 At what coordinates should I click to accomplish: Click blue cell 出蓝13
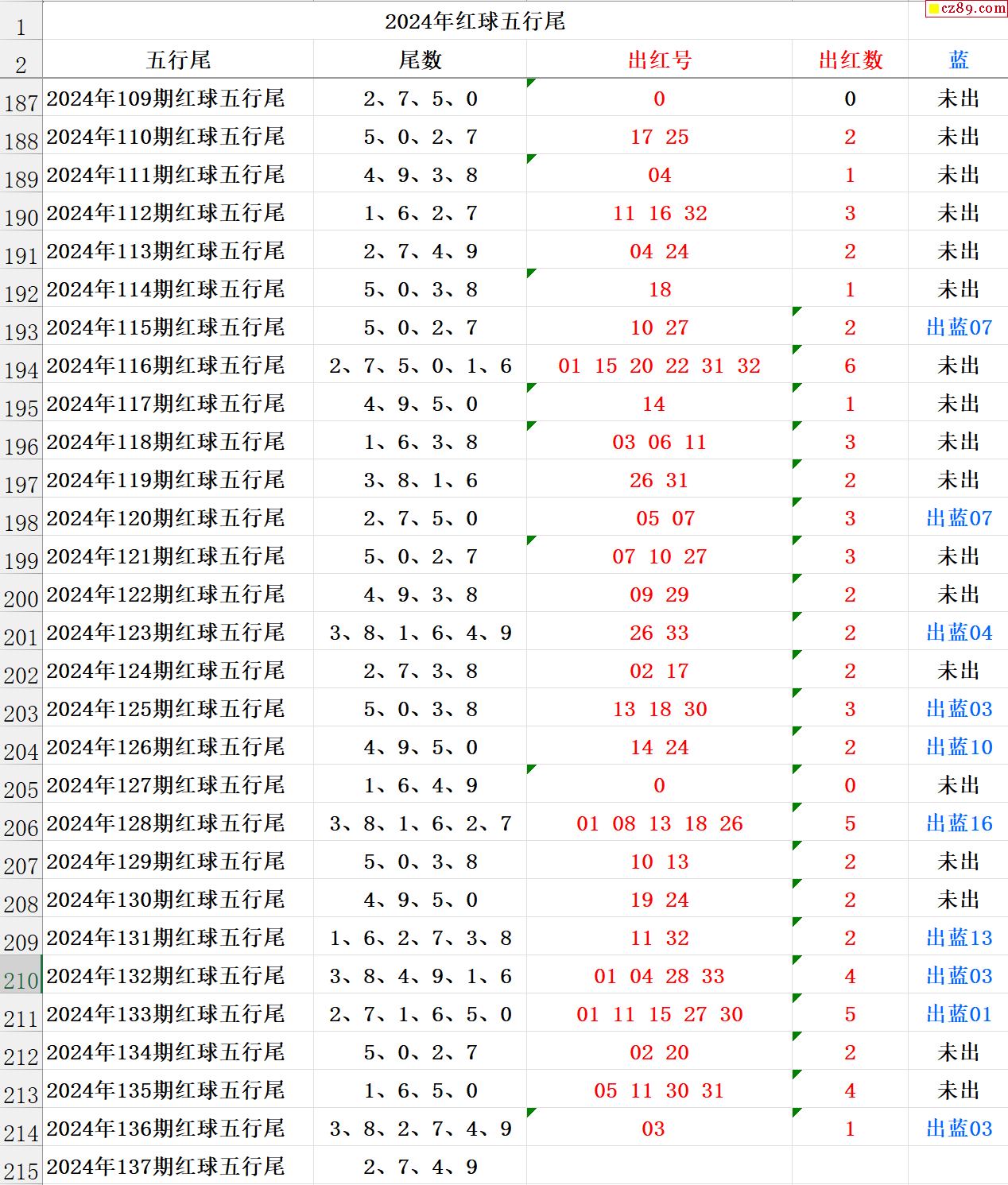pyautogui.click(x=959, y=938)
